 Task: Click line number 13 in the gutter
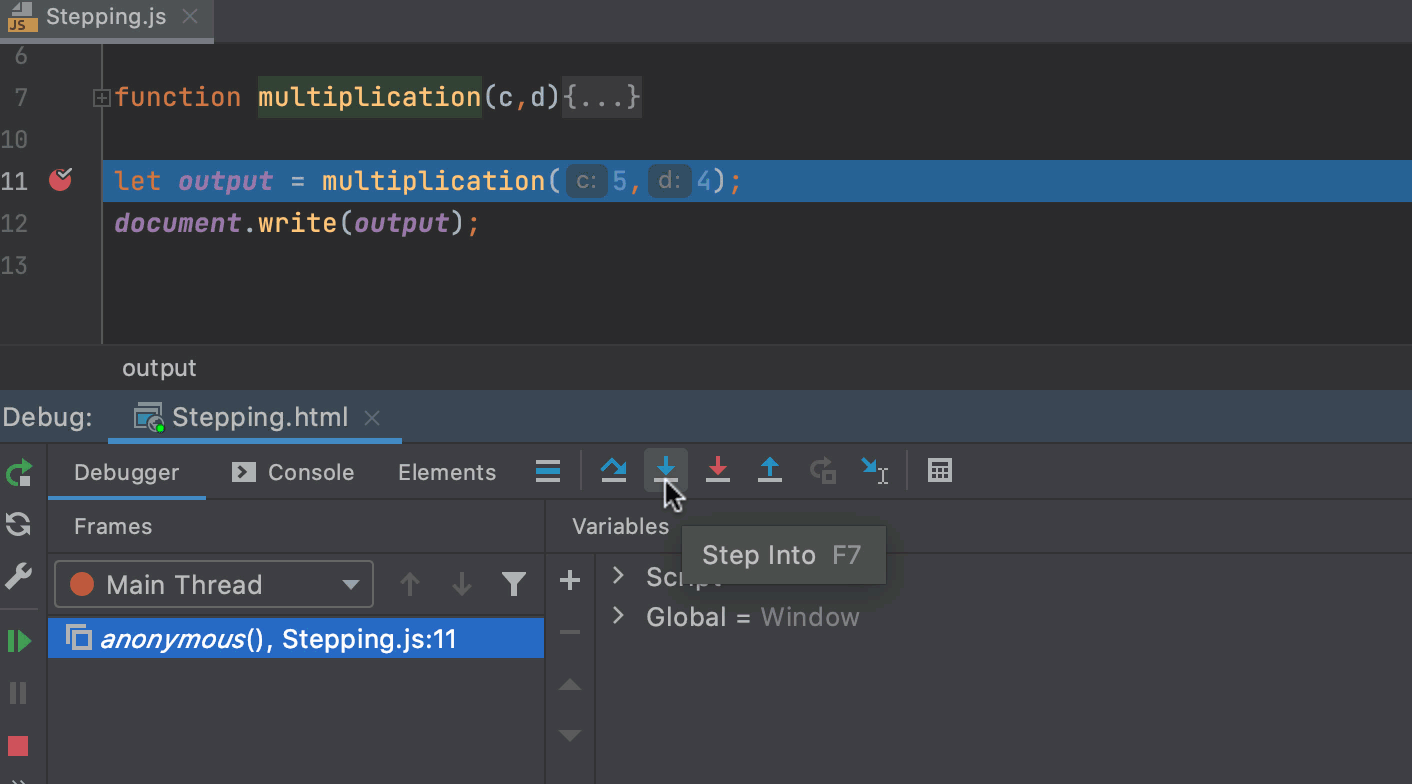tap(14, 265)
